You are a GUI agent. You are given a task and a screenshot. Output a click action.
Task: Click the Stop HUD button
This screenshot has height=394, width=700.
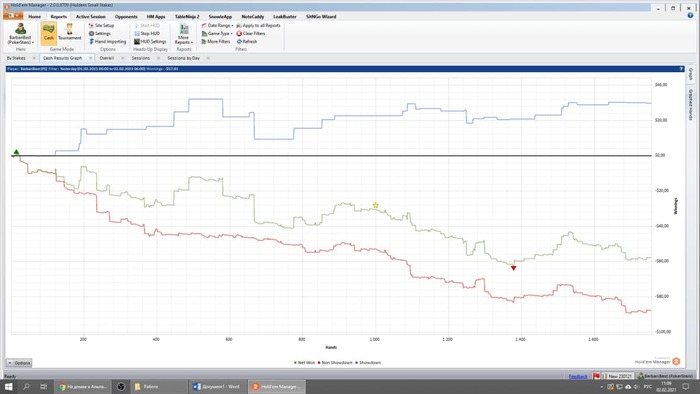[x=147, y=33]
